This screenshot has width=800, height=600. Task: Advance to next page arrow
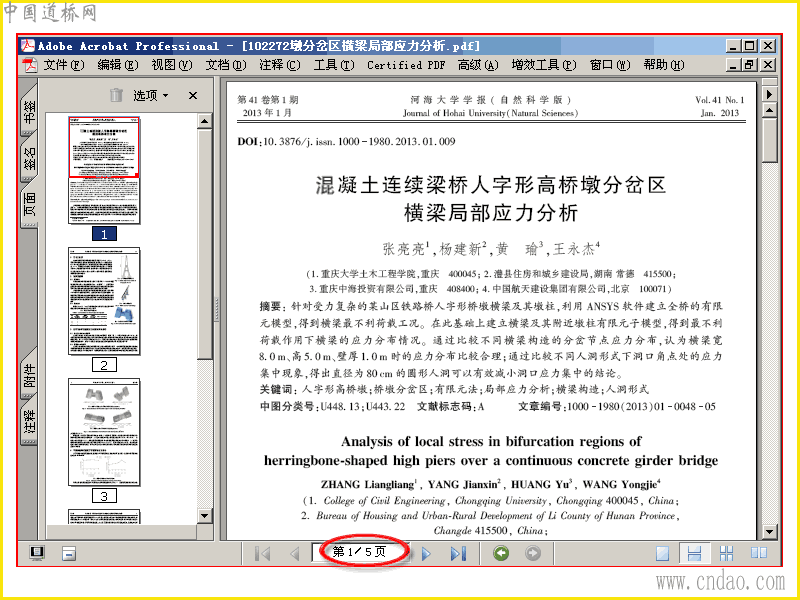coord(426,553)
